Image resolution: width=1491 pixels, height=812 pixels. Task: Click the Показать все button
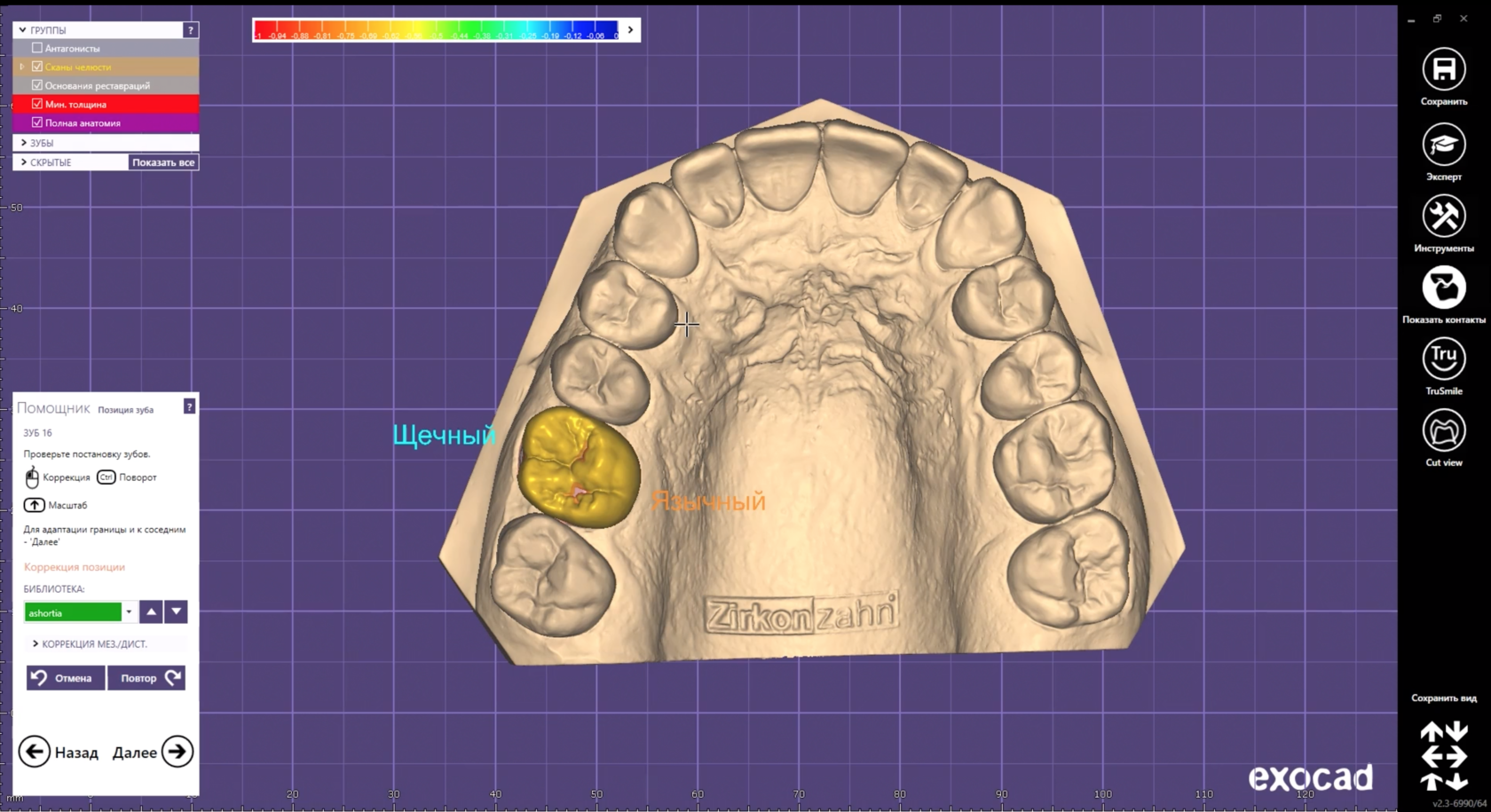(163, 162)
